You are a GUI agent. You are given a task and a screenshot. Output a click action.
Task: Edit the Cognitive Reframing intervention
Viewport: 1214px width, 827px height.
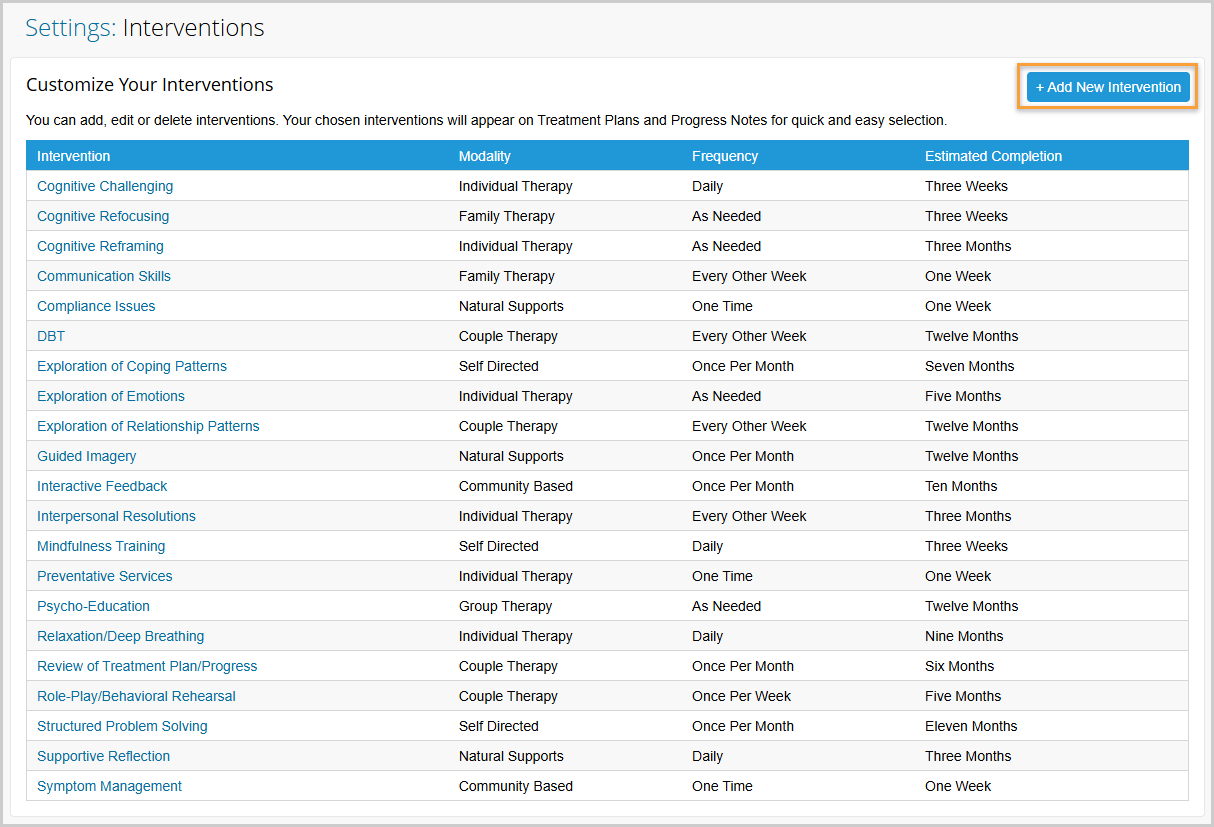[100, 246]
